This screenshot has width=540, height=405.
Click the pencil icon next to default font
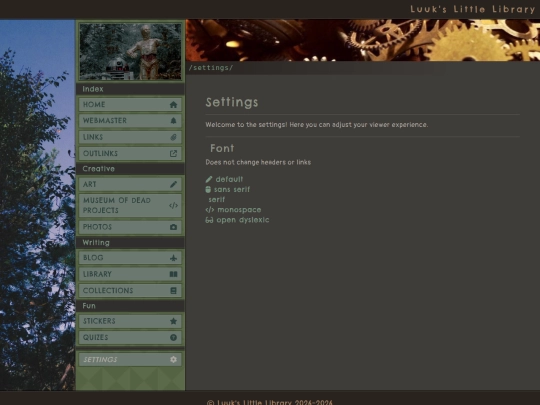click(x=209, y=179)
